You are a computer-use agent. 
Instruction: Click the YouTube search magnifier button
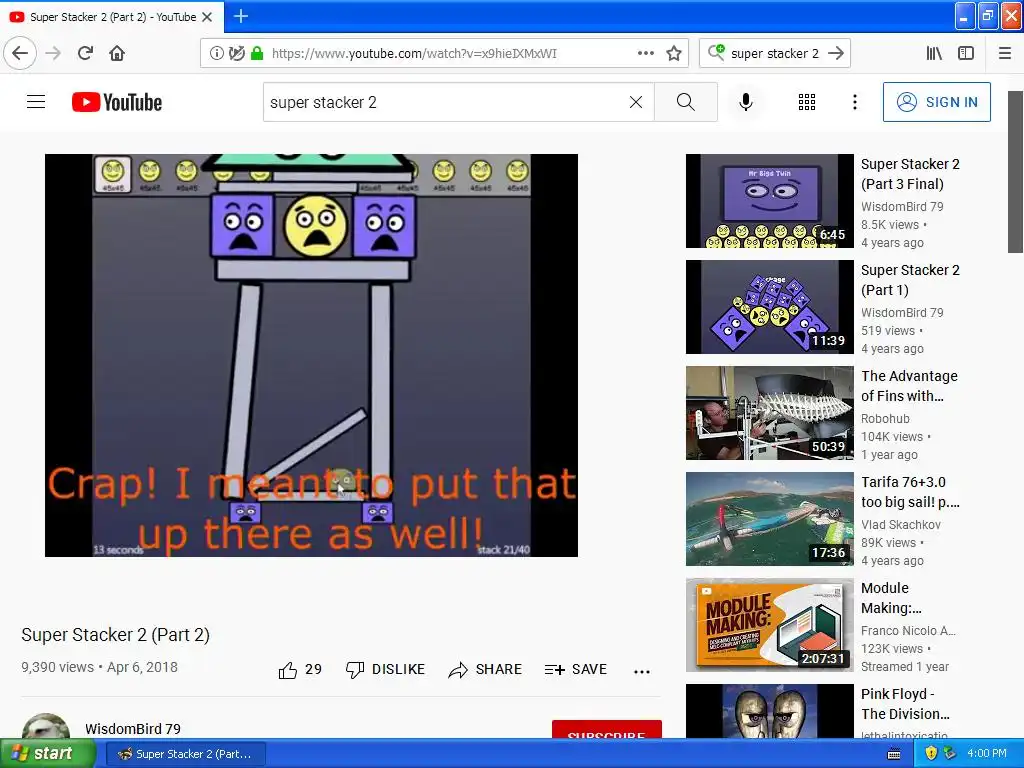(x=686, y=102)
